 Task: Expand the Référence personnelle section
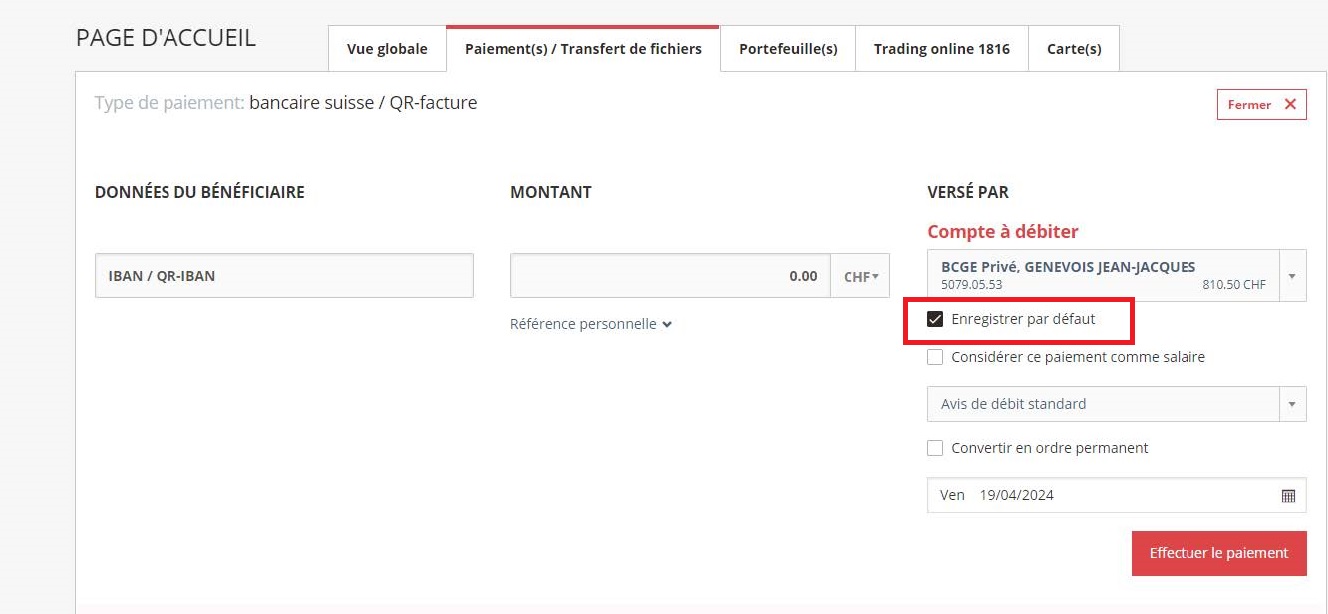[591, 324]
